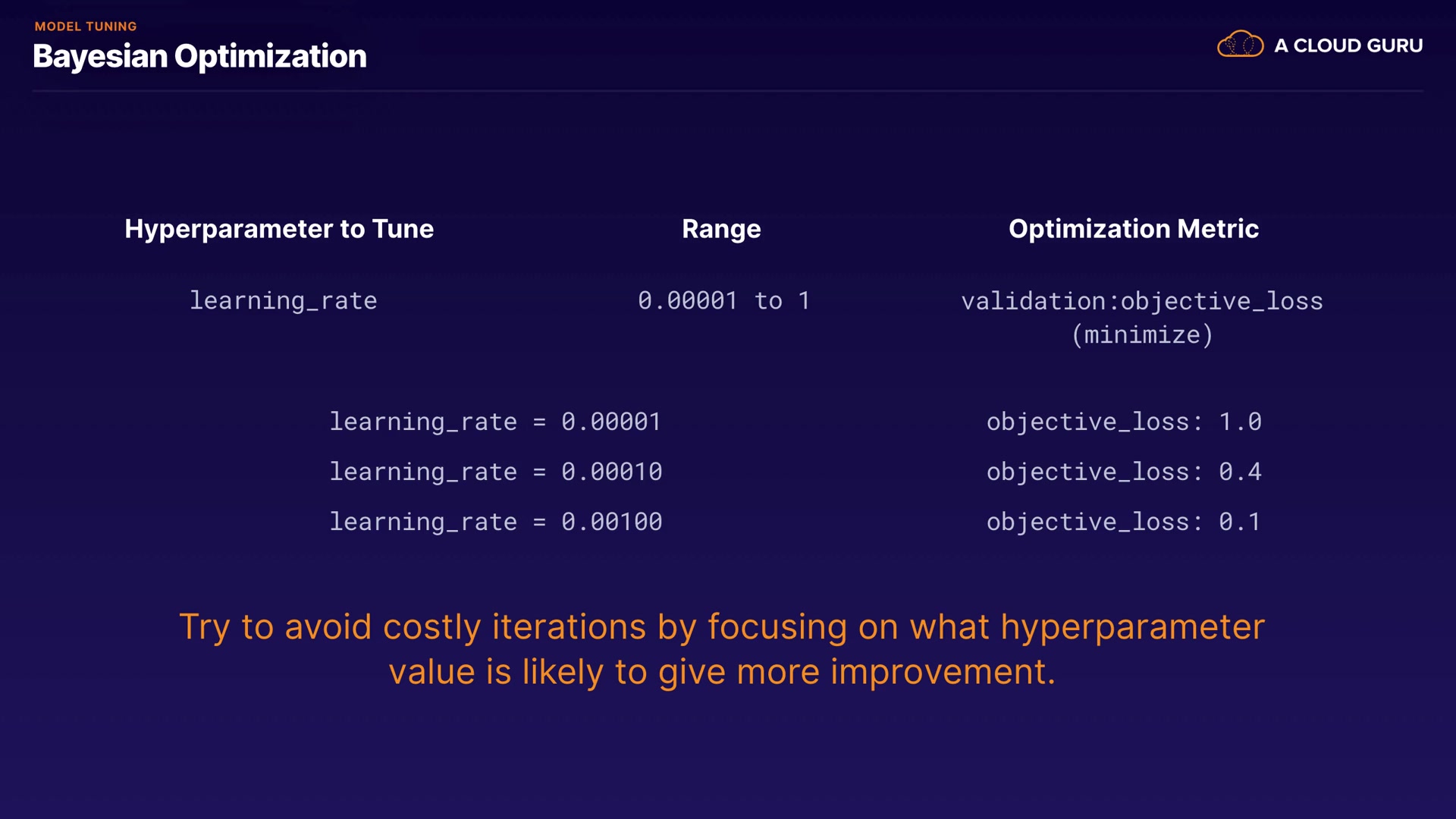
Task: Click the orange line 'value is likely to give'
Action: pos(722,672)
